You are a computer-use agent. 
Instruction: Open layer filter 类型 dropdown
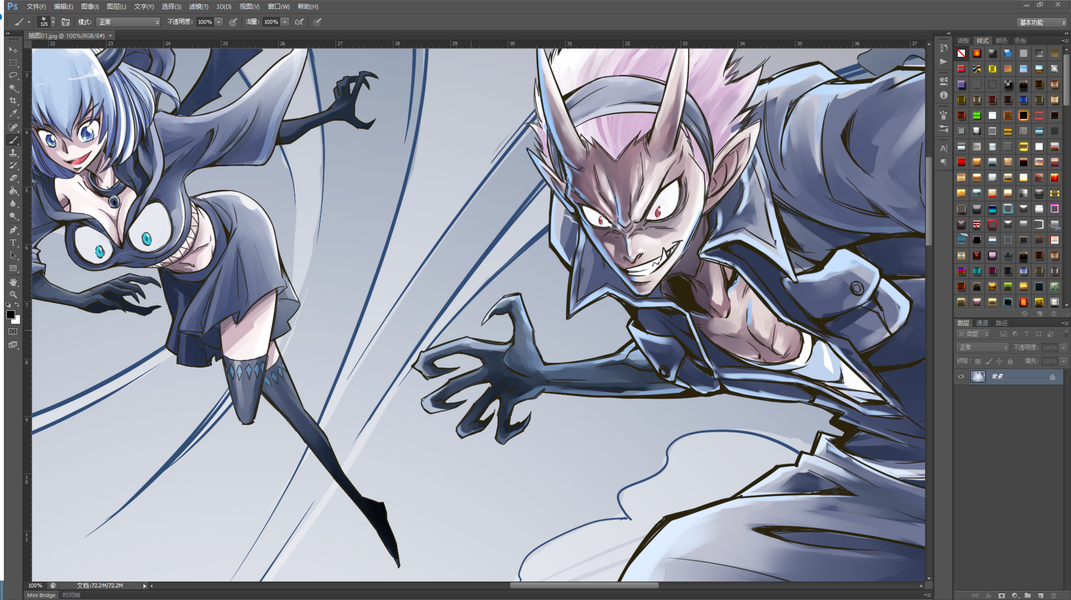[x=973, y=333]
